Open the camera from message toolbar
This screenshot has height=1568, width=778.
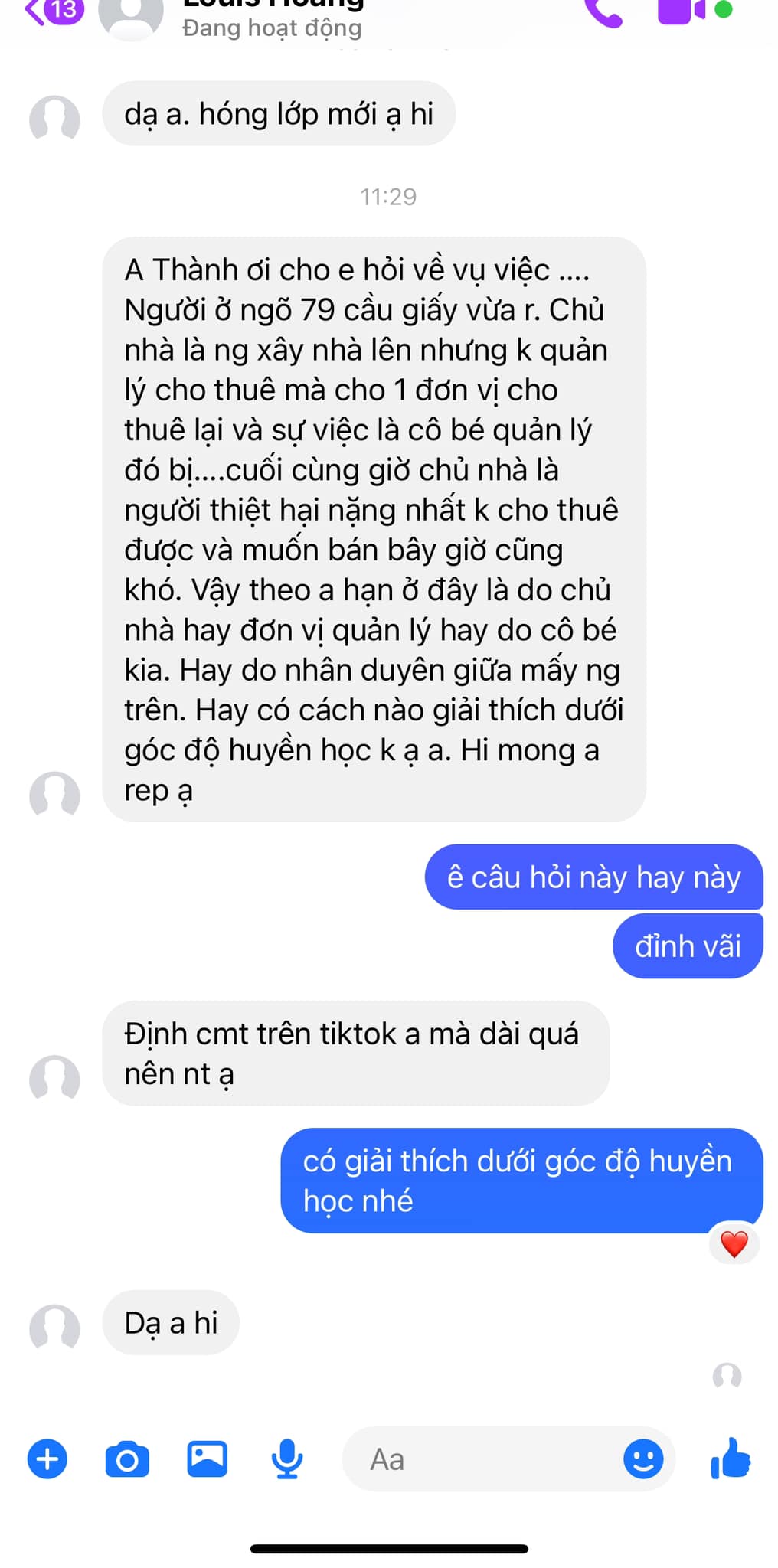coord(127,1459)
